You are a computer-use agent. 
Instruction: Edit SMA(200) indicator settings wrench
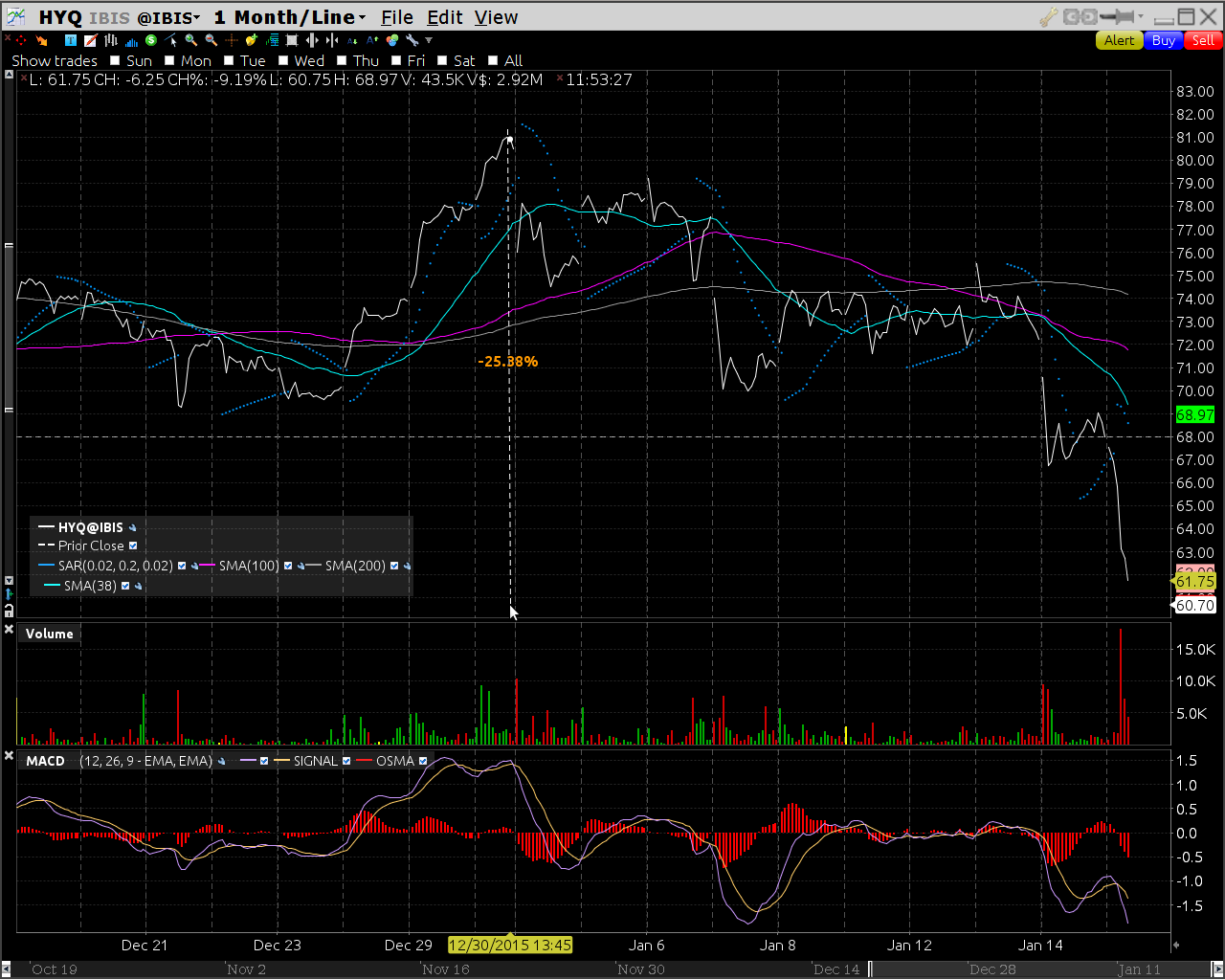(407, 566)
